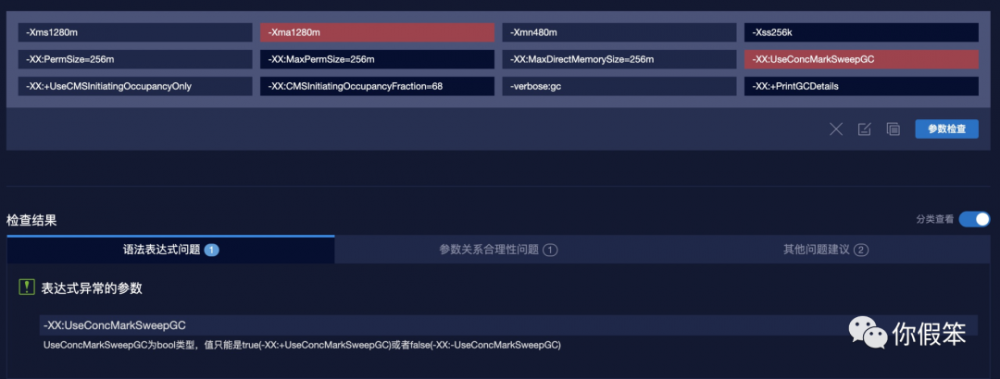Click the X clear icon

tap(835, 130)
